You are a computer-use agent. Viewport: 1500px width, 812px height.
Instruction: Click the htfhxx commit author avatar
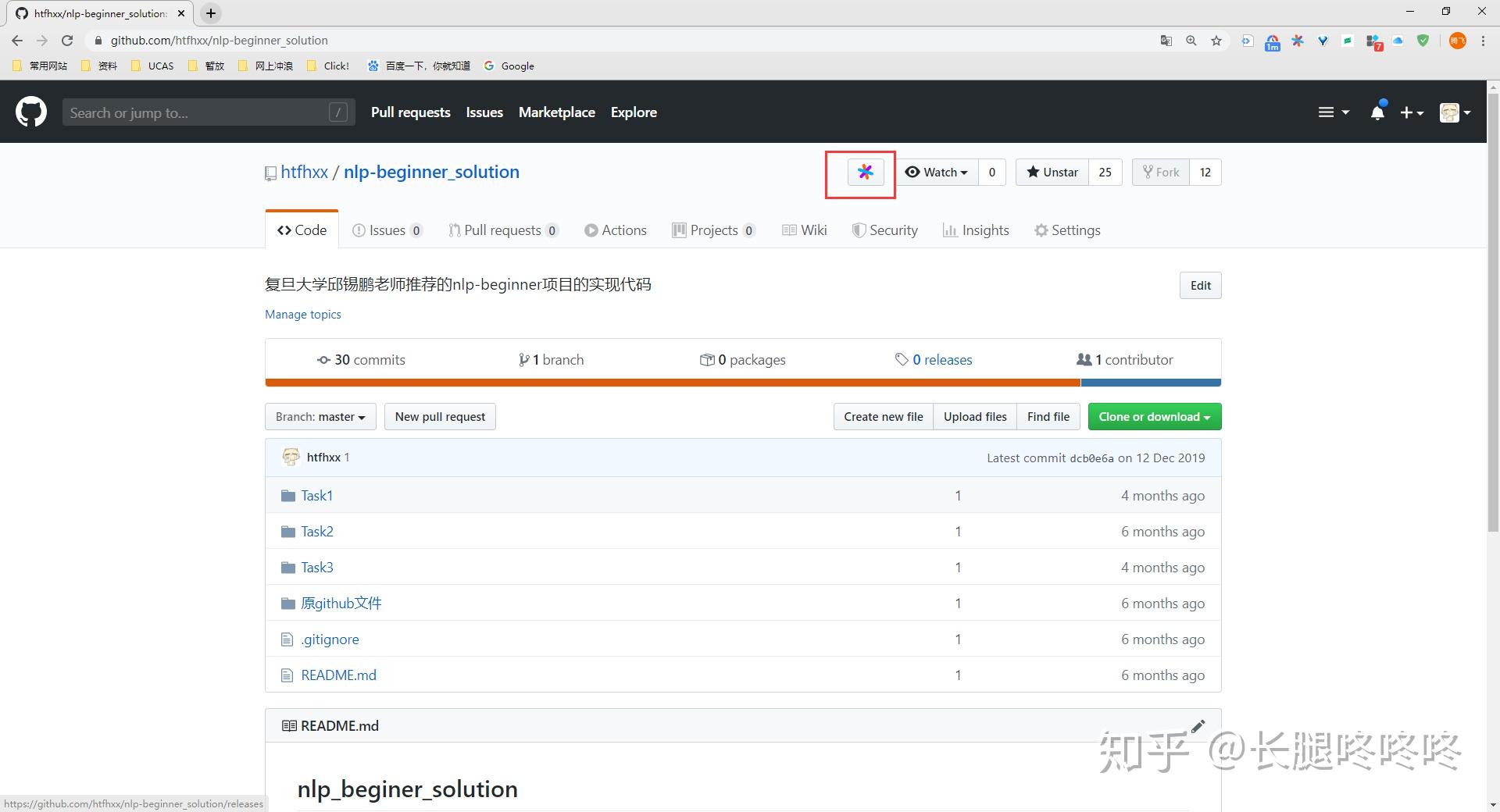[291, 457]
